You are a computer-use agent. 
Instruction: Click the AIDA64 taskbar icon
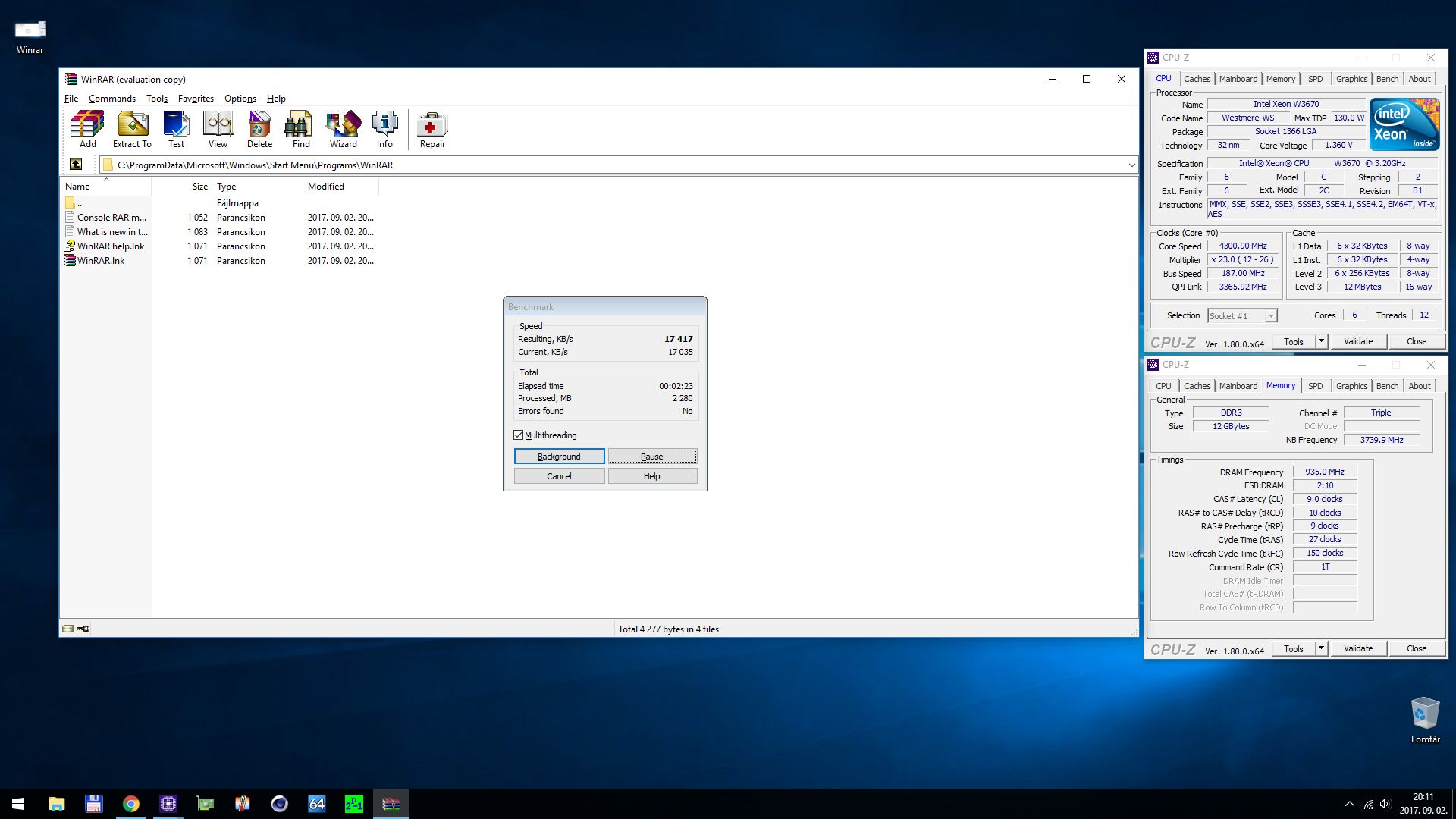pyautogui.click(x=316, y=804)
